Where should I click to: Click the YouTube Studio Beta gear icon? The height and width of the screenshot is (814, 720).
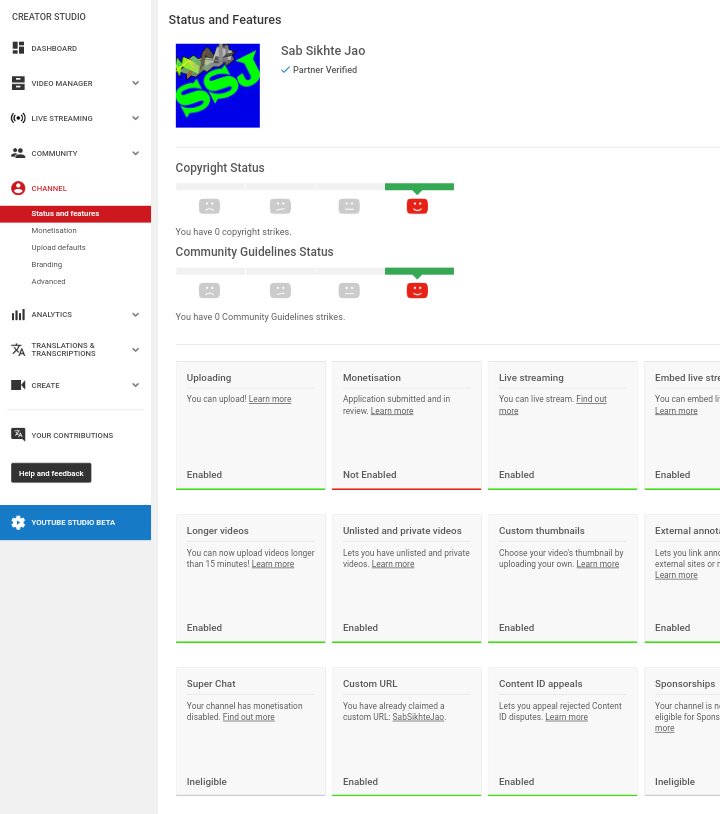point(18,522)
